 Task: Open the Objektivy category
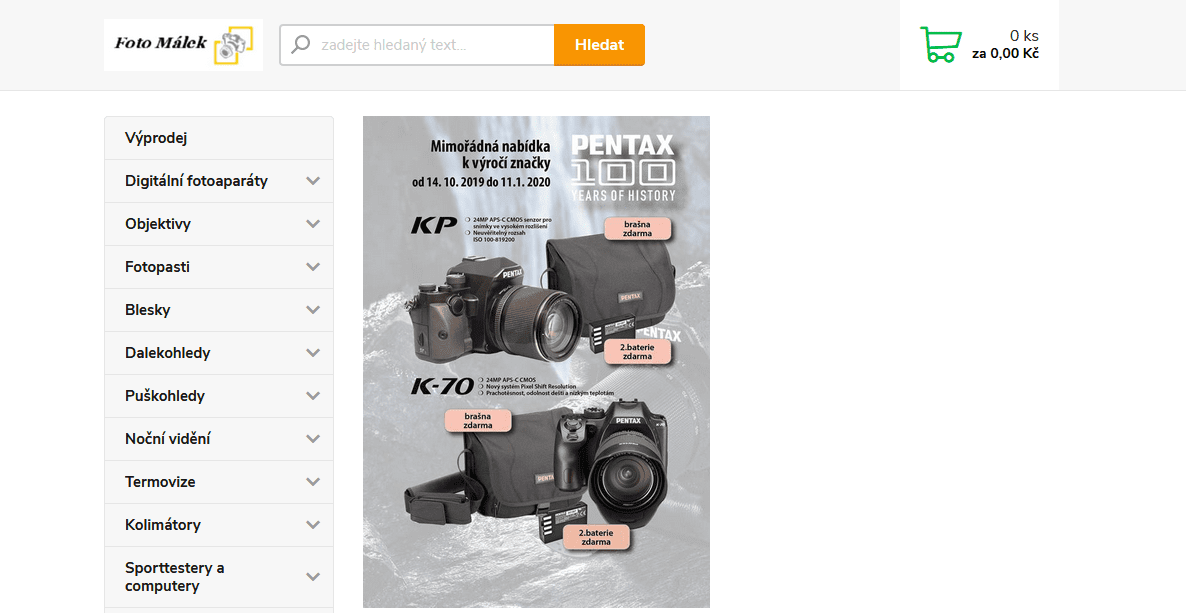coord(158,224)
